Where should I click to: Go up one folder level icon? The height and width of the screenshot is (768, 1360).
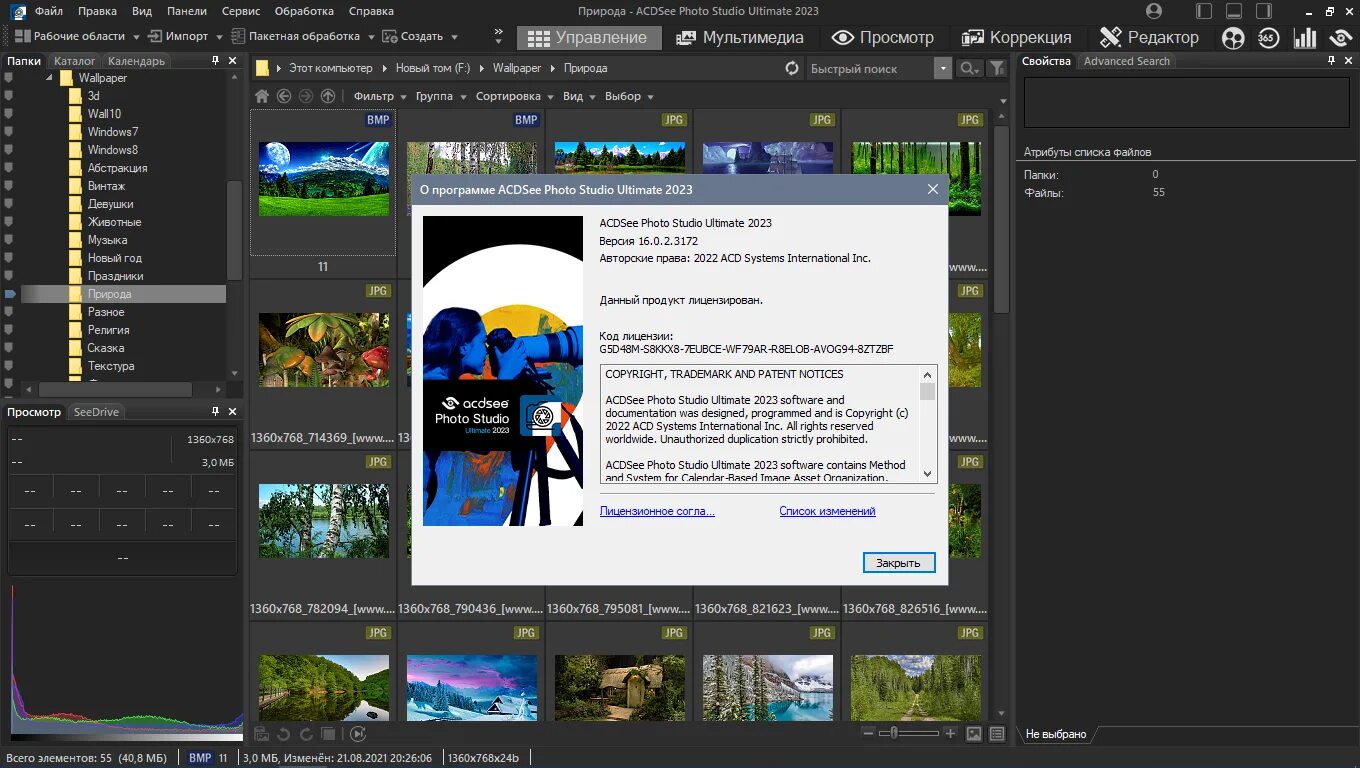[328, 96]
